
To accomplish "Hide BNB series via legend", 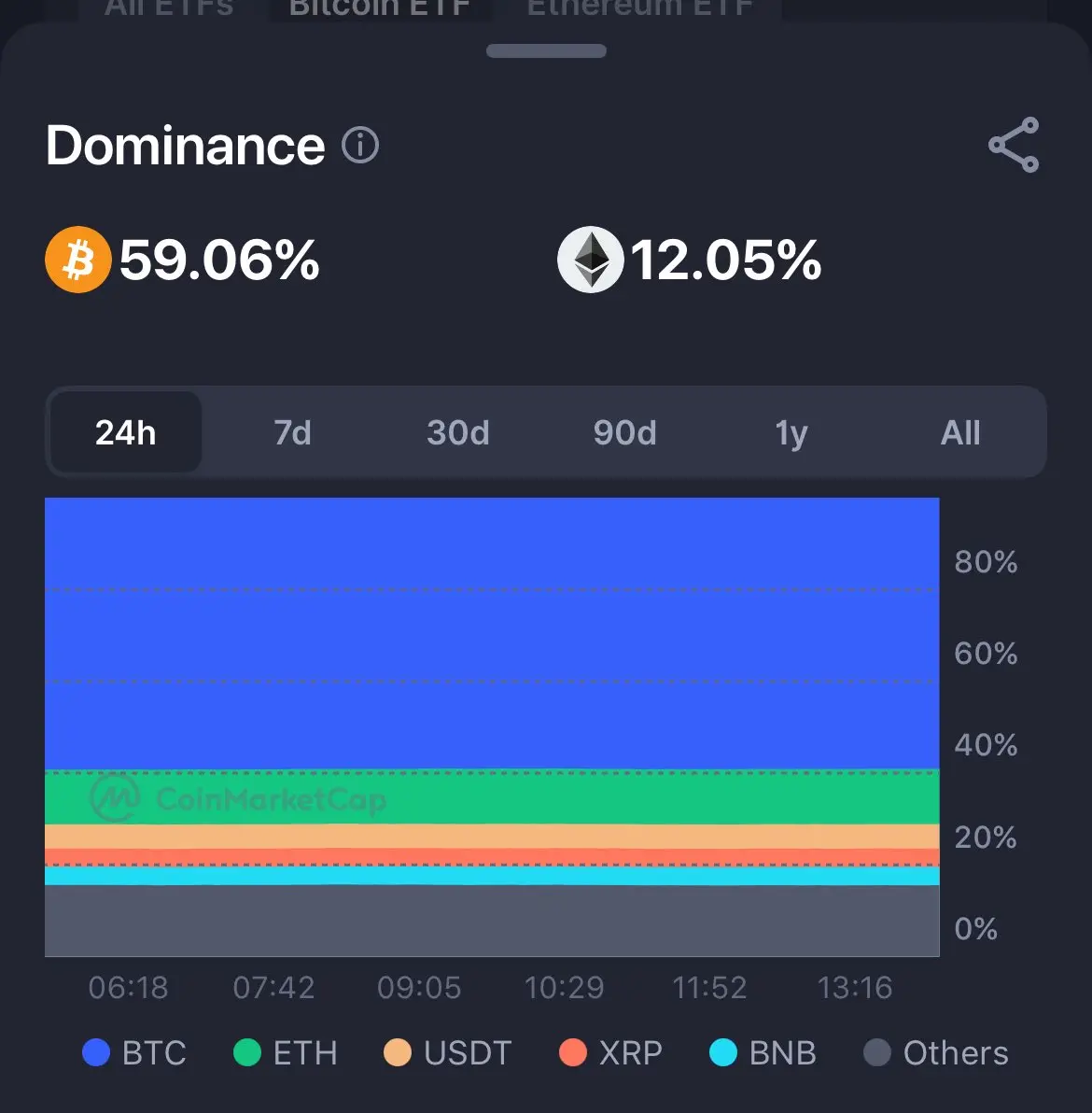I will 763,1053.
